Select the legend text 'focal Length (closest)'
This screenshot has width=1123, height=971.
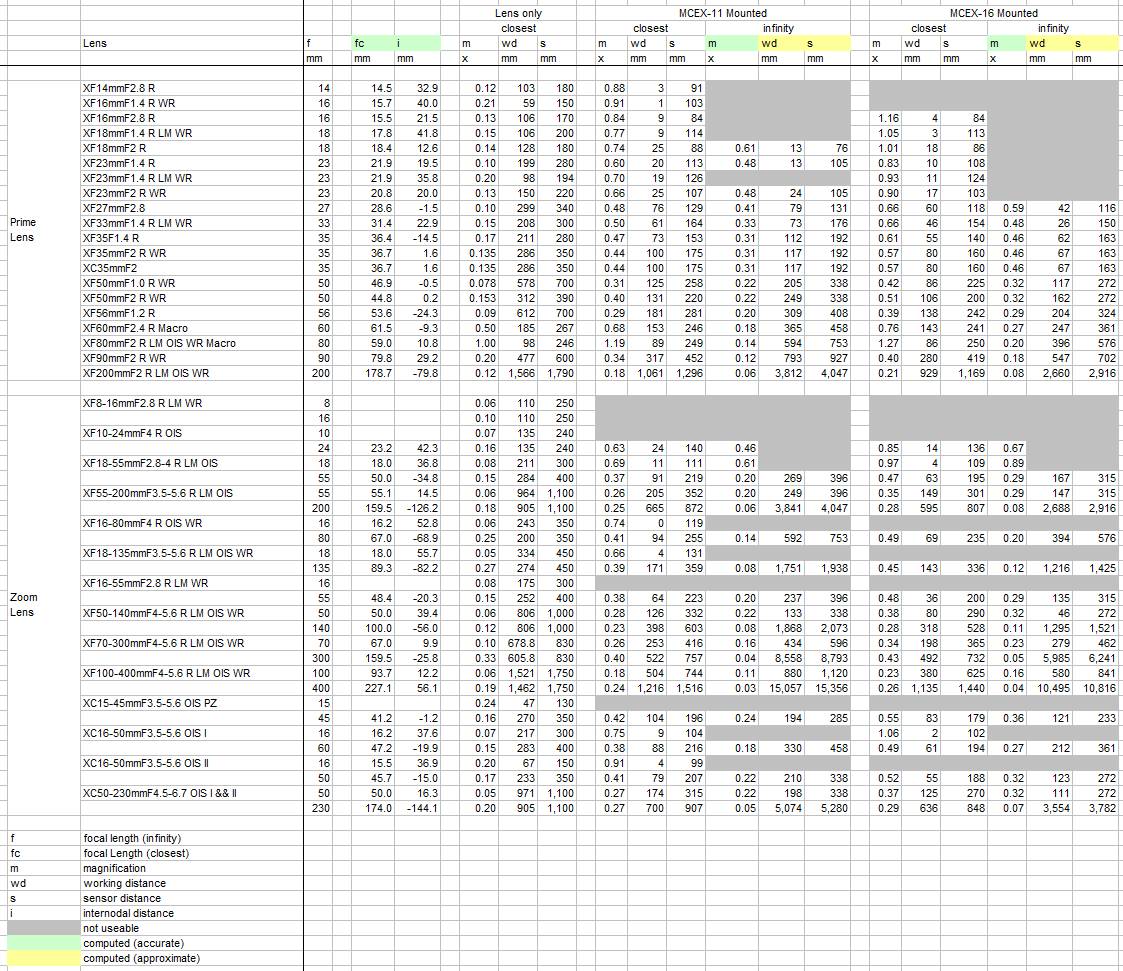tap(136, 854)
